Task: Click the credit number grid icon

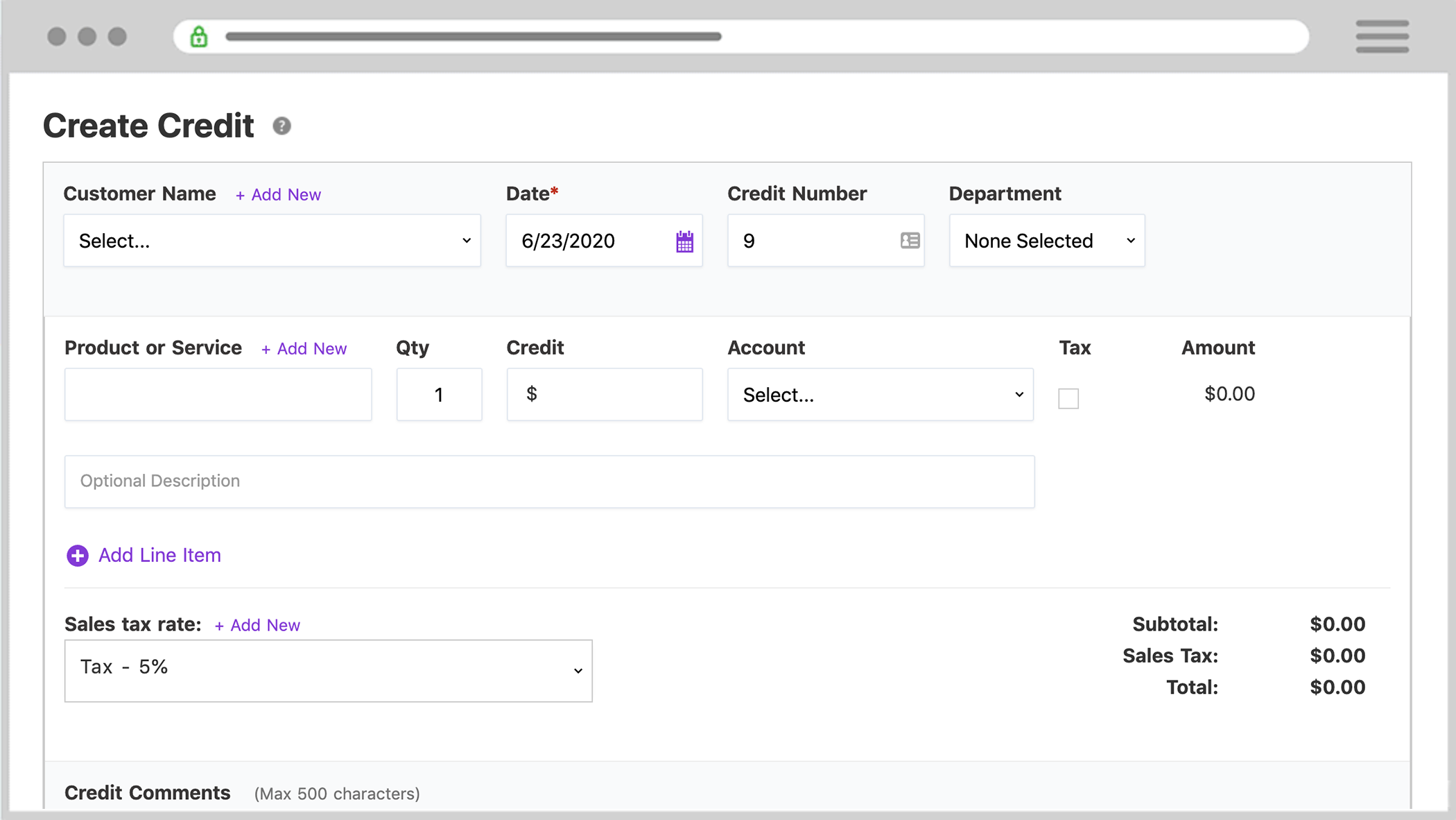Action: (909, 240)
